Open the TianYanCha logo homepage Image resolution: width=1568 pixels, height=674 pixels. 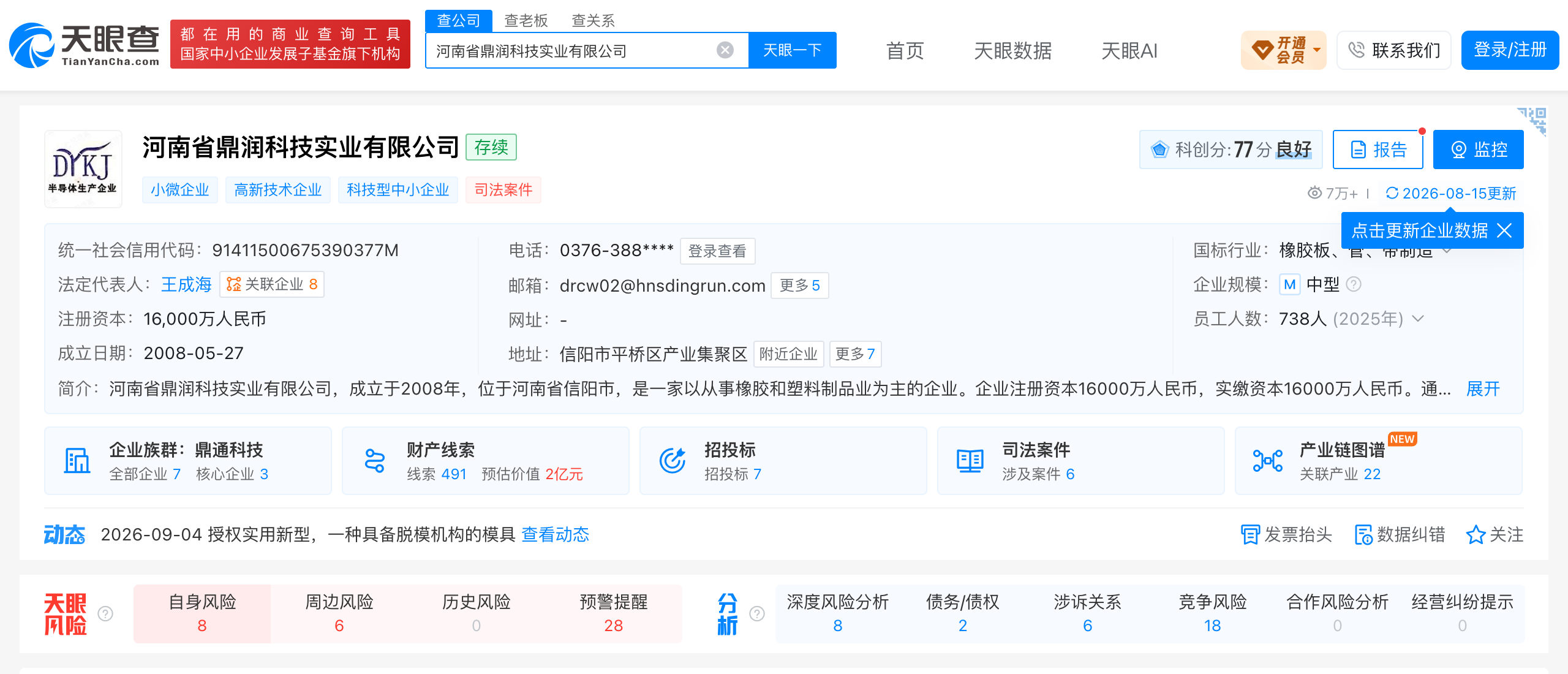pyautogui.click(x=85, y=45)
